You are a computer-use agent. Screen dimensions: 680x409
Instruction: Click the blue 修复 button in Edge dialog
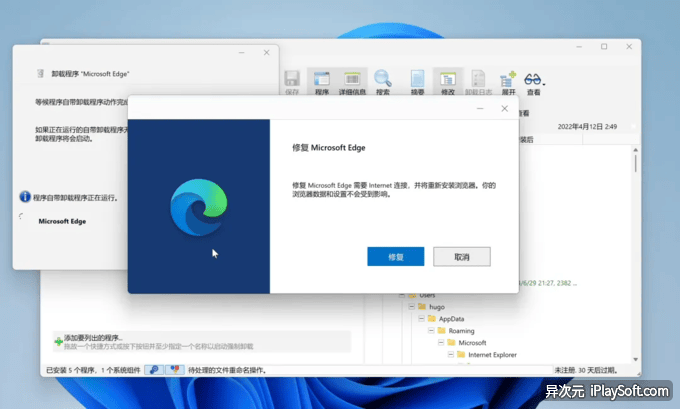pyautogui.click(x=396, y=256)
